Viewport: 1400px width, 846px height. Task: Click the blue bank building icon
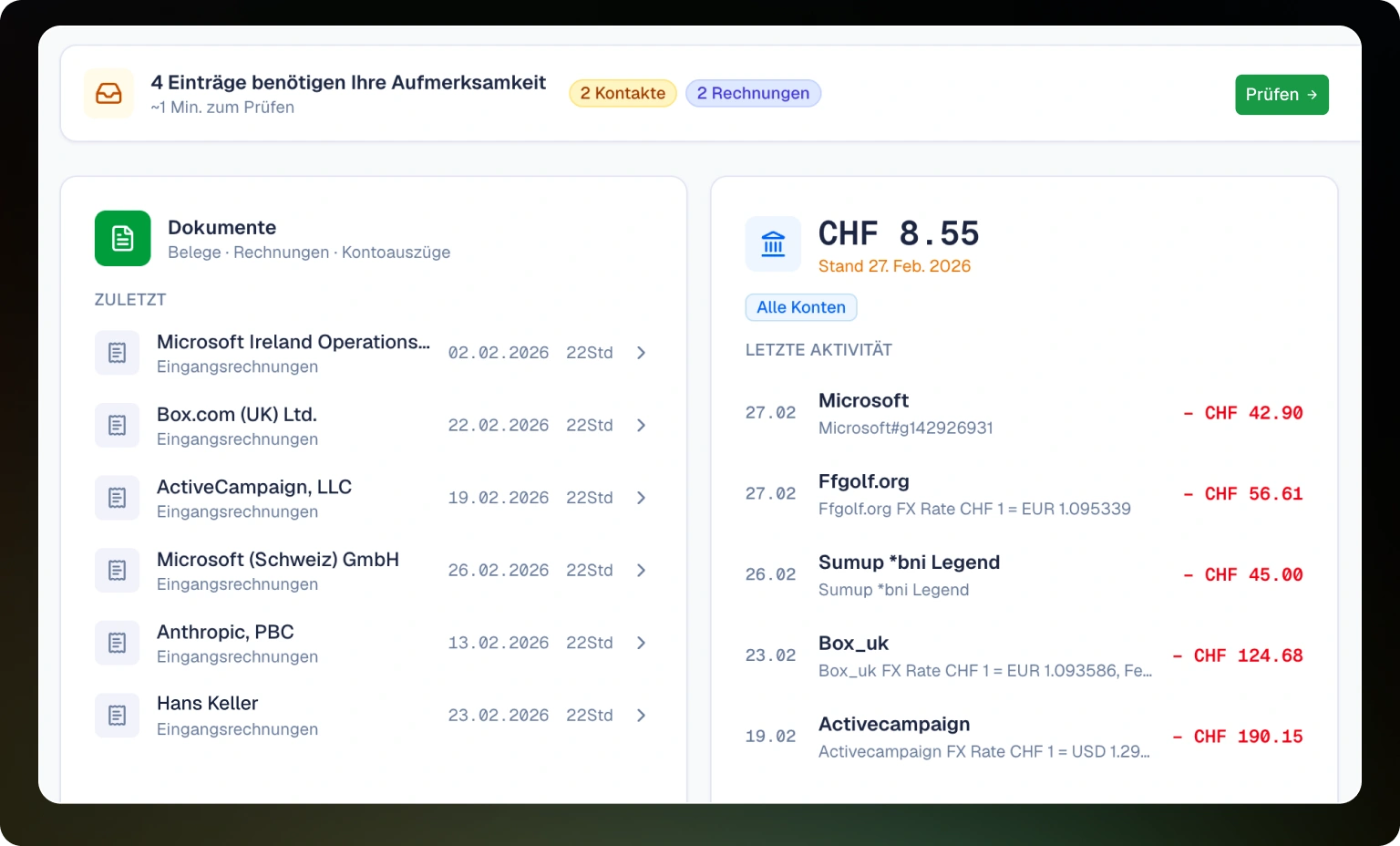(x=773, y=243)
